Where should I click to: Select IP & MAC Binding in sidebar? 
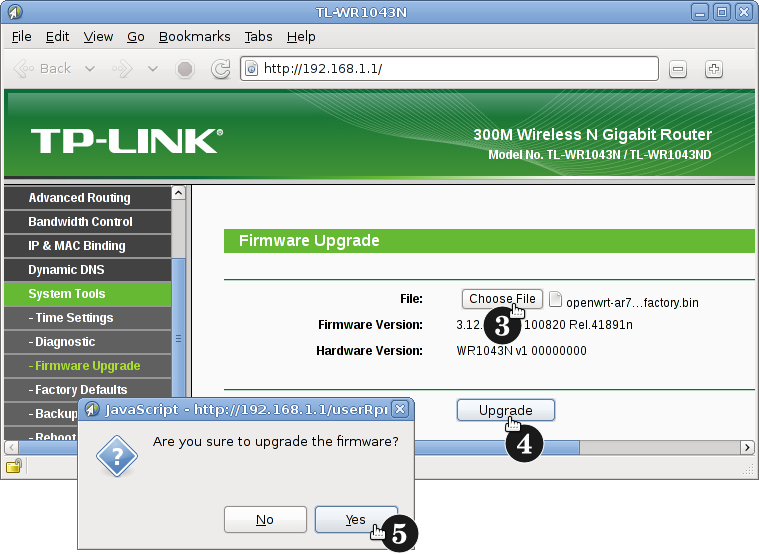(87, 246)
